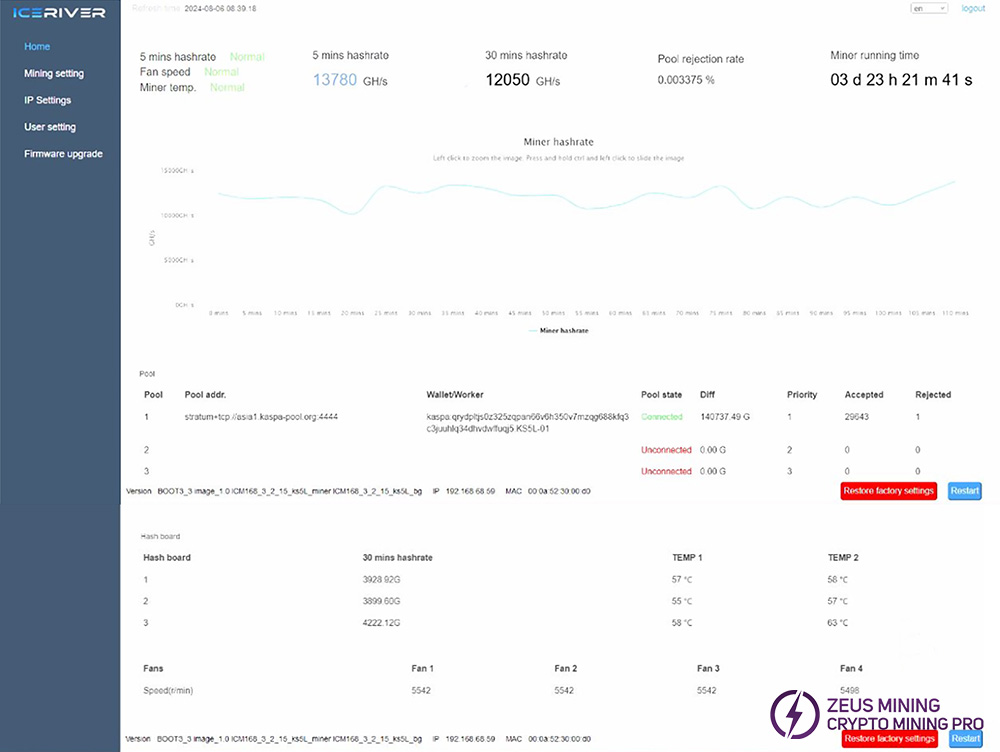Open the Firmware upgrade page

pyautogui.click(x=63, y=154)
